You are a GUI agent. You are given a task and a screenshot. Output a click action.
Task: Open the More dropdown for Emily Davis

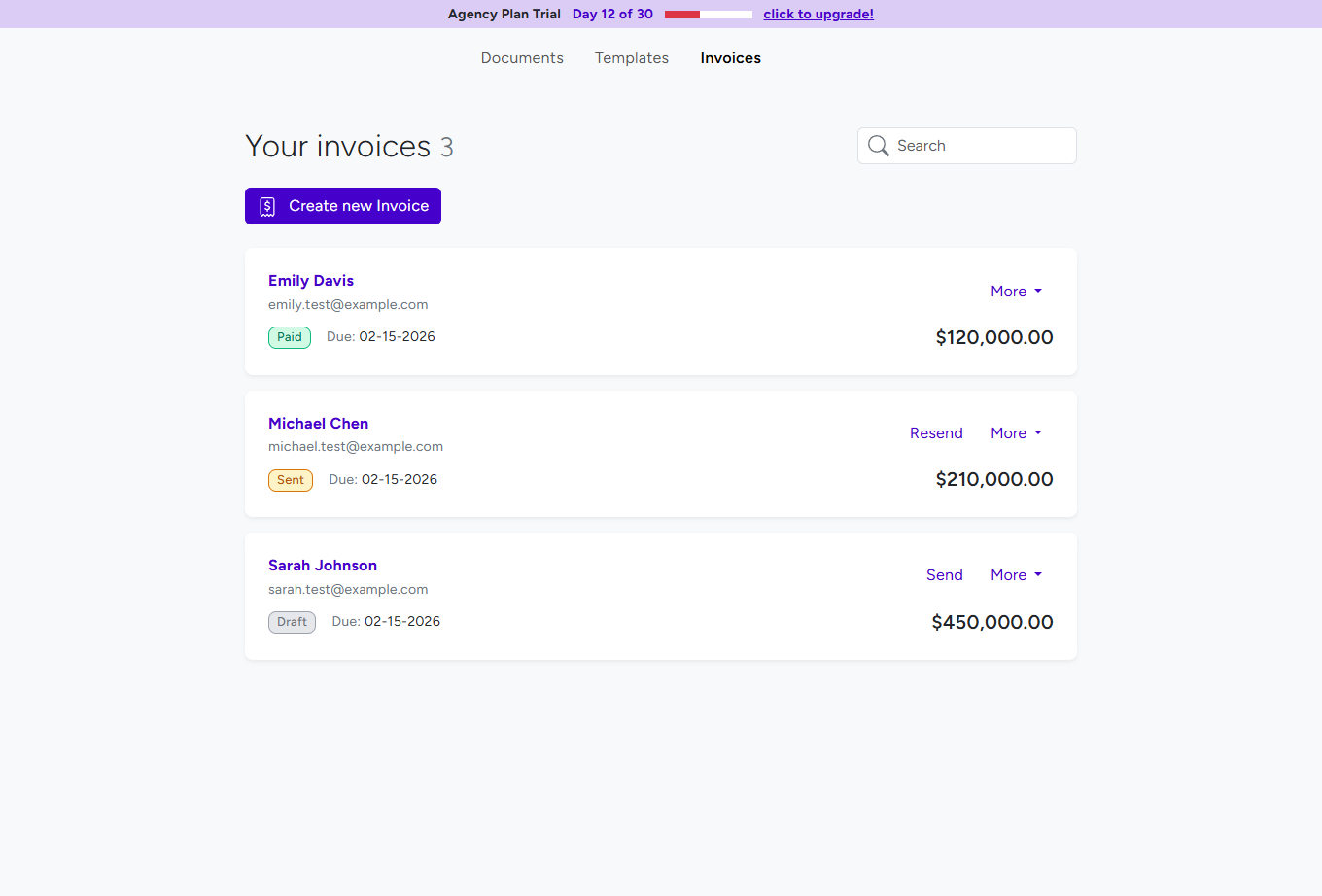tap(1016, 291)
